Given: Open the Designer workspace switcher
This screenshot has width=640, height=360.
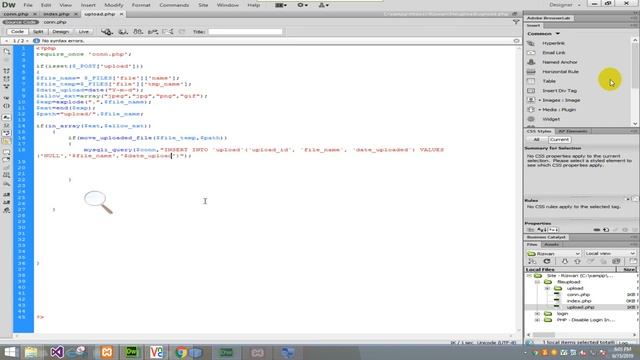Looking at the screenshot, I should click(564, 5).
